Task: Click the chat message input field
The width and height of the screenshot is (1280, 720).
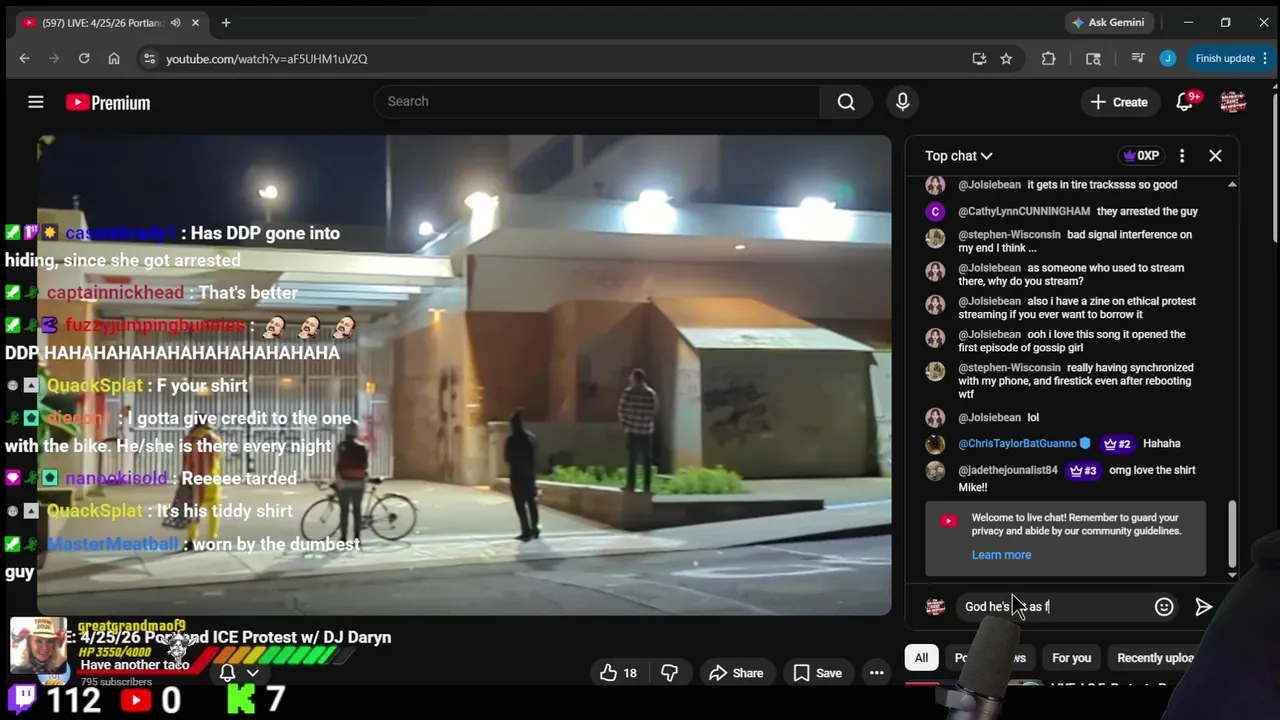Action: [1054, 607]
